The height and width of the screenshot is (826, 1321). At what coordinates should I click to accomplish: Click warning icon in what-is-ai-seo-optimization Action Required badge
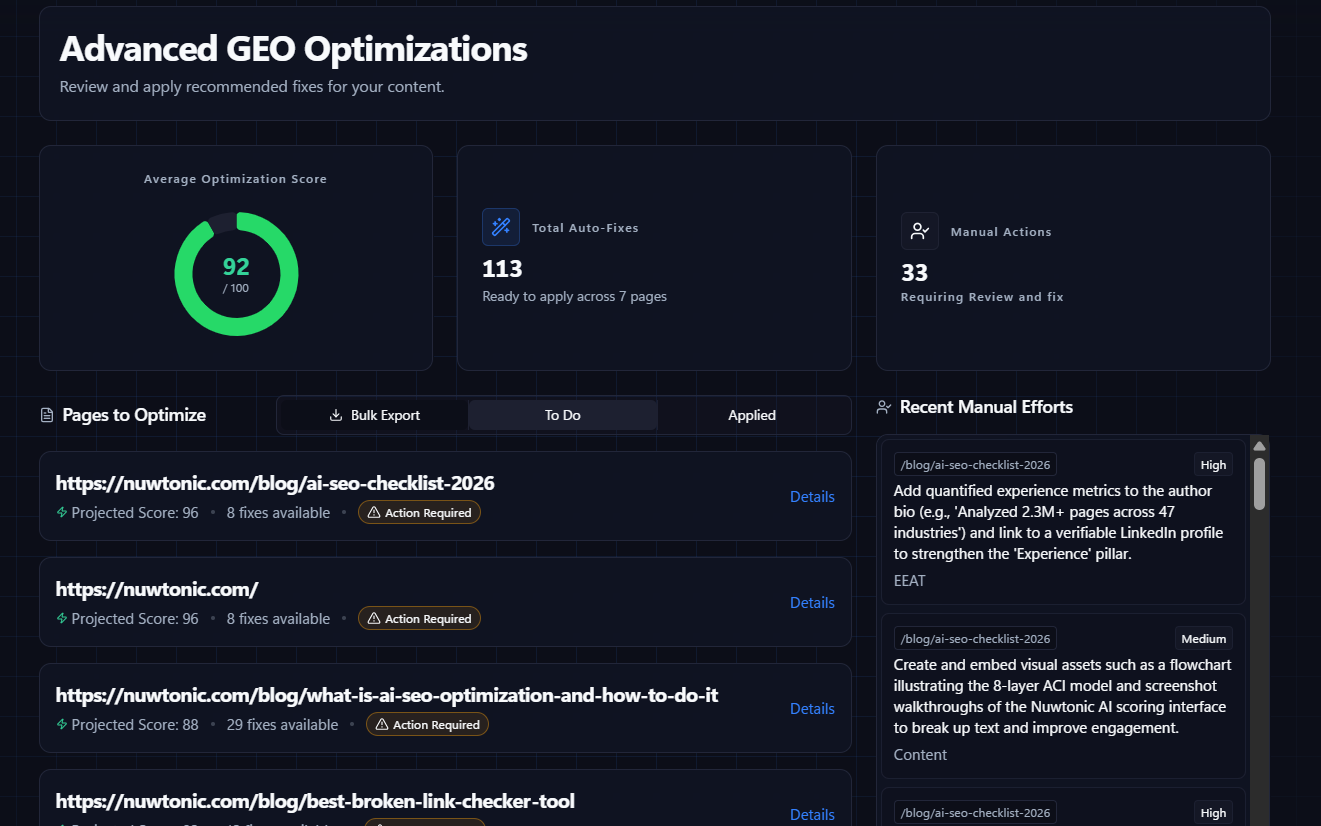point(382,724)
